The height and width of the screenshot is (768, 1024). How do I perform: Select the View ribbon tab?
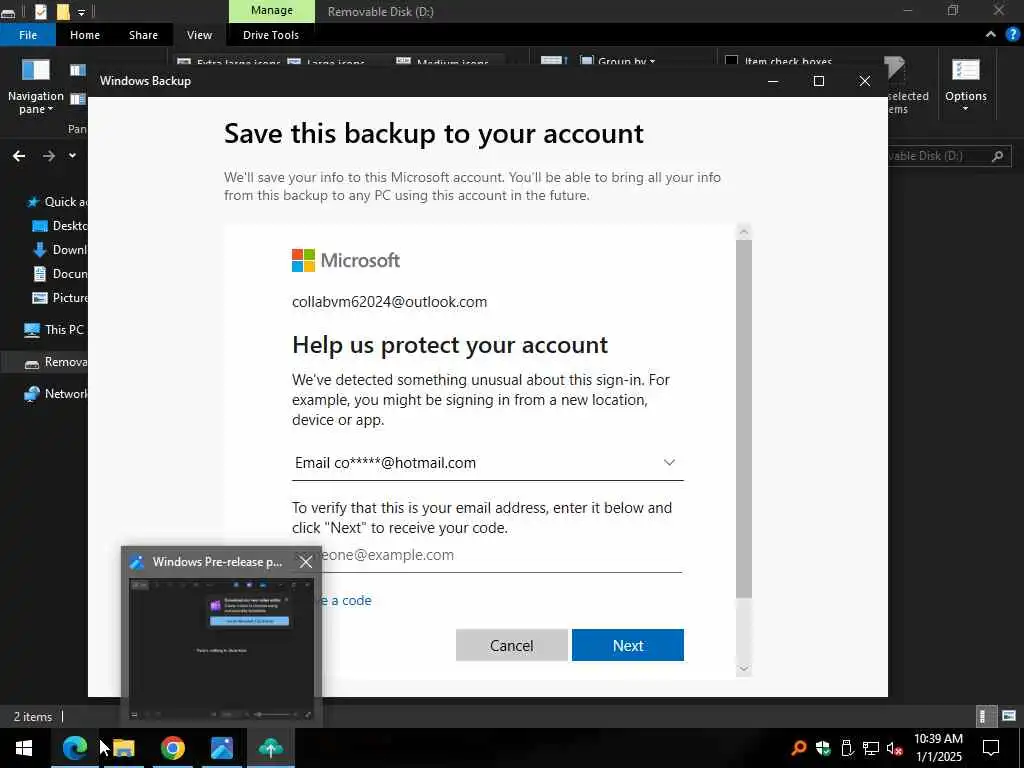(x=199, y=35)
